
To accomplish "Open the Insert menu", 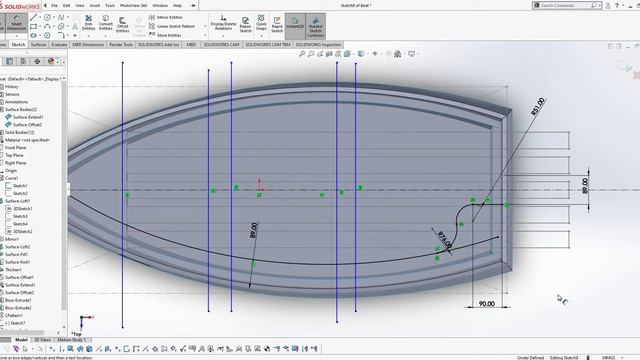I will point(95,6).
